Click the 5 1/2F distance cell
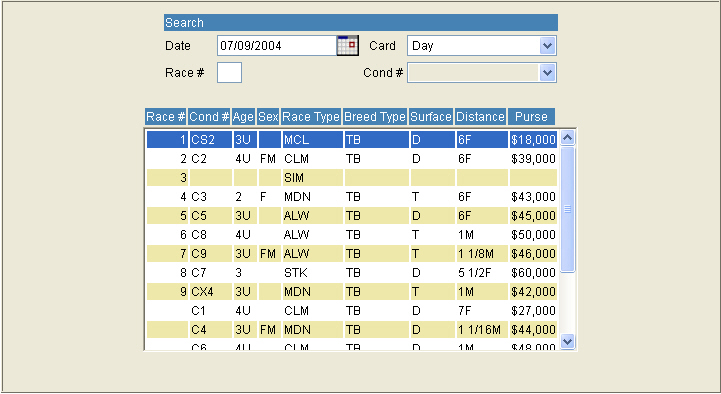The image size is (721, 394). coord(482,273)
